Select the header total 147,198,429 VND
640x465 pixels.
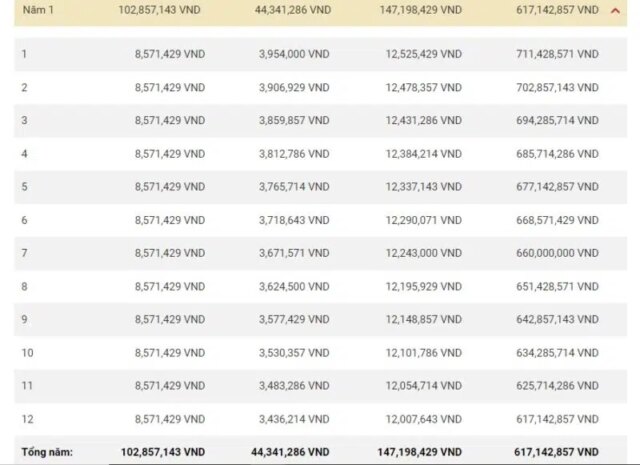pyautogui.click(x=423, y=9)
